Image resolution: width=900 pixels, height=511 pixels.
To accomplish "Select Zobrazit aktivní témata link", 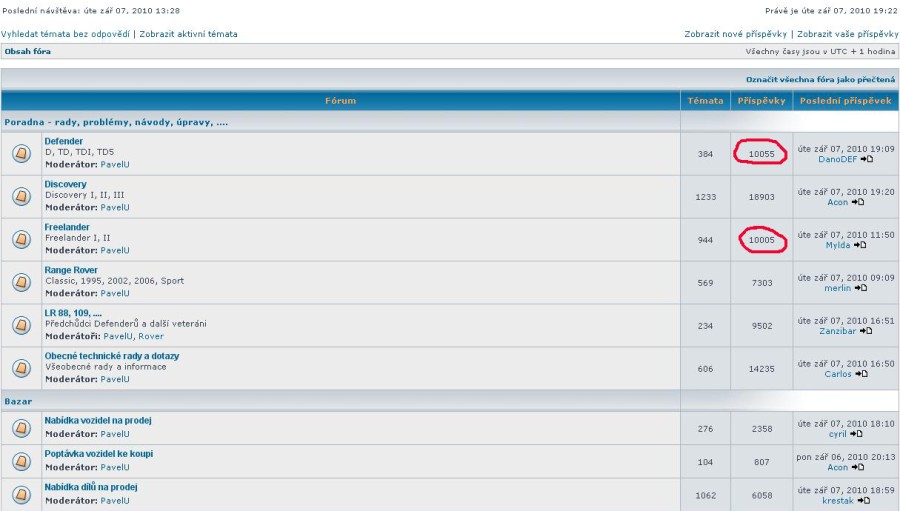I will [x=188, y=34].
